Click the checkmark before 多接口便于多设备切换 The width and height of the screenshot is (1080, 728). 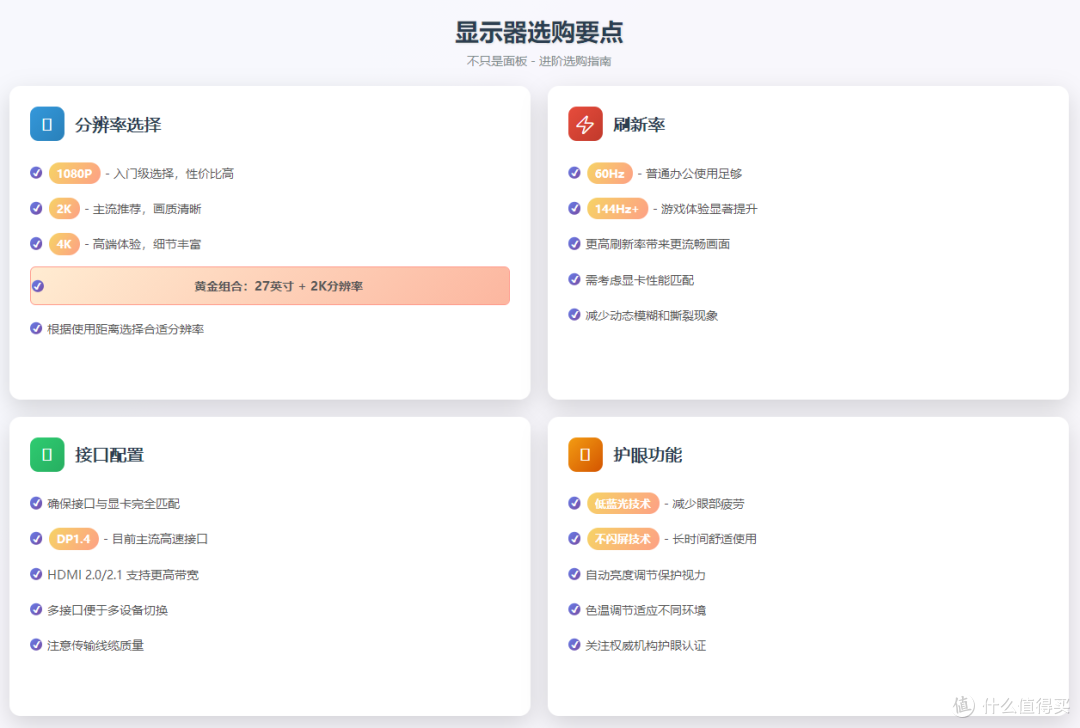click(x=37, y=610)
